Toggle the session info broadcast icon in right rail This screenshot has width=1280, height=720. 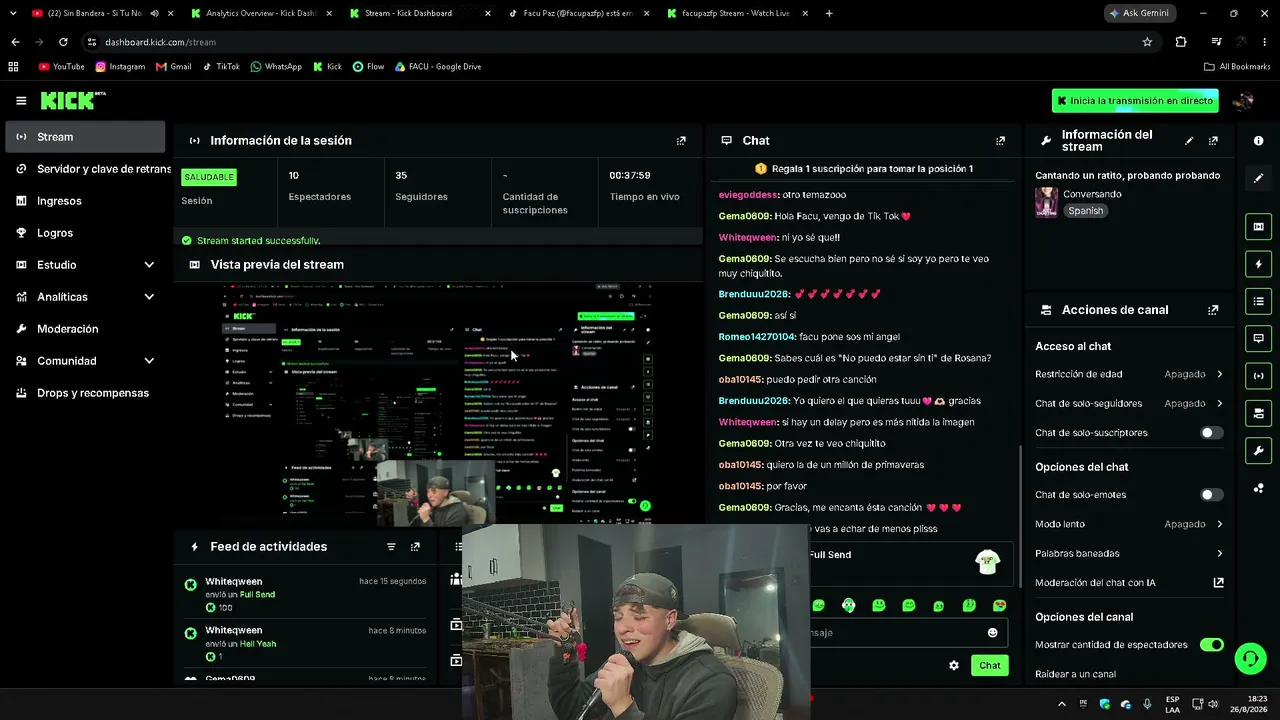tap(1258, 376)
